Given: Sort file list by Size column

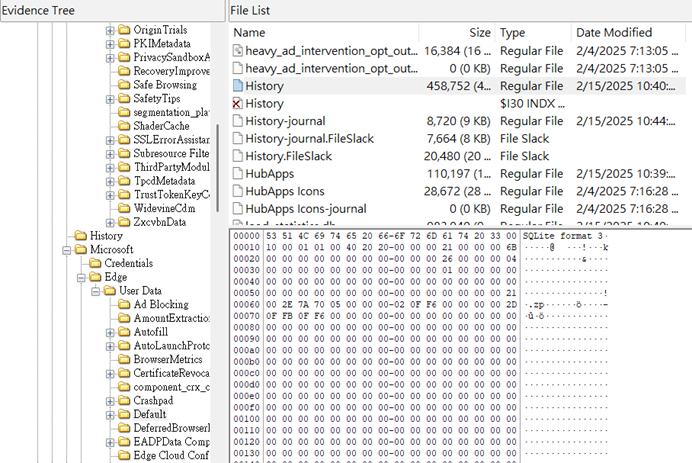Looking at the screenshot, I should tap(457, 33).
